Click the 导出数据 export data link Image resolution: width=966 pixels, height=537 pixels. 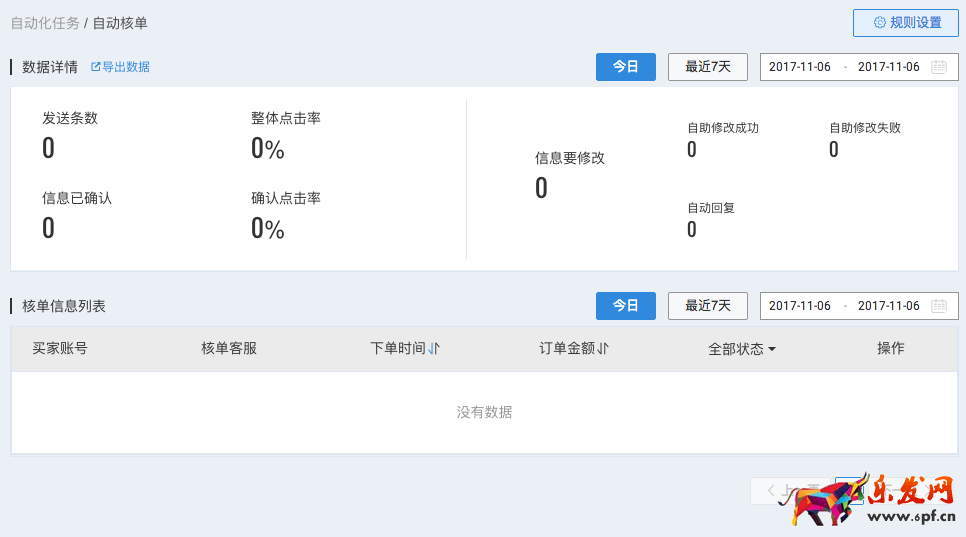[126, 67]
